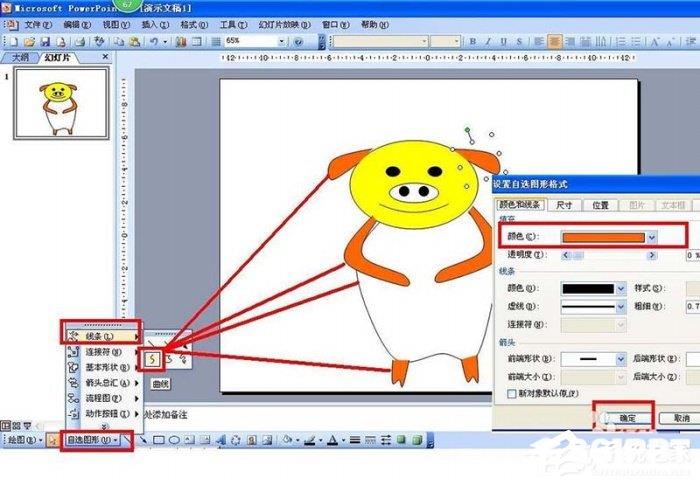Select the Rectangle tool in drawing toolbar

158,440
